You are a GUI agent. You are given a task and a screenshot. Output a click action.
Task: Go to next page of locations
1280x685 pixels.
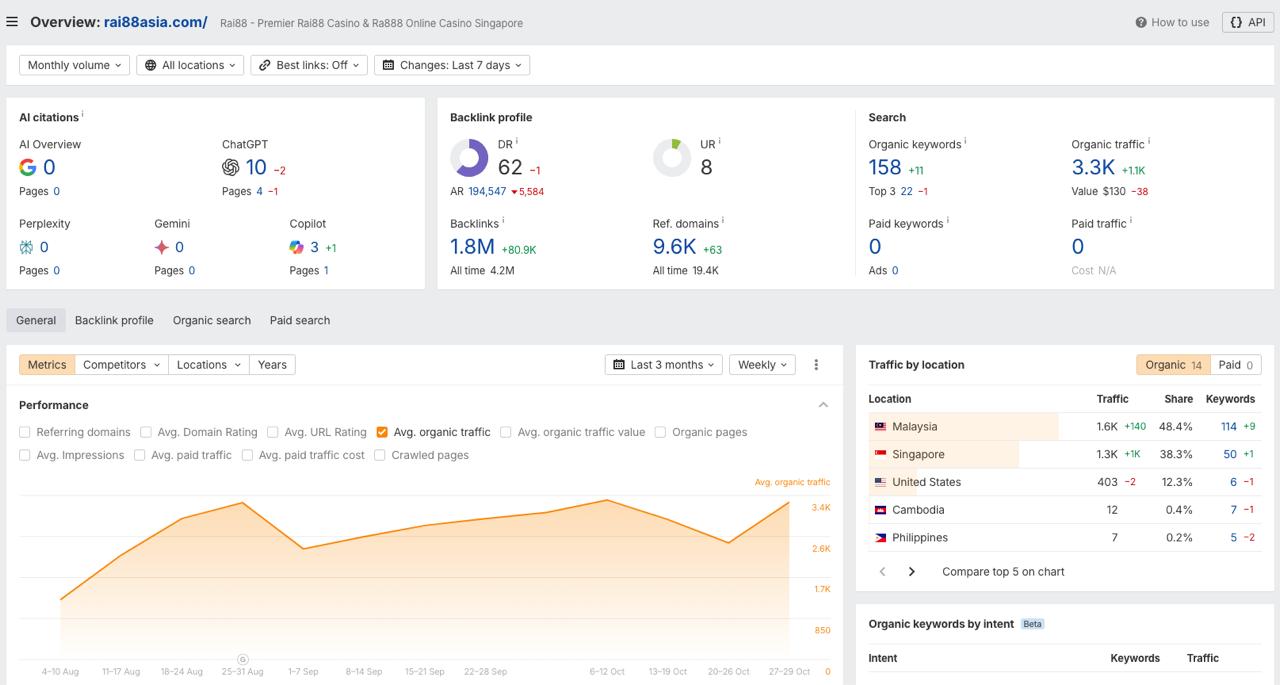911,572
